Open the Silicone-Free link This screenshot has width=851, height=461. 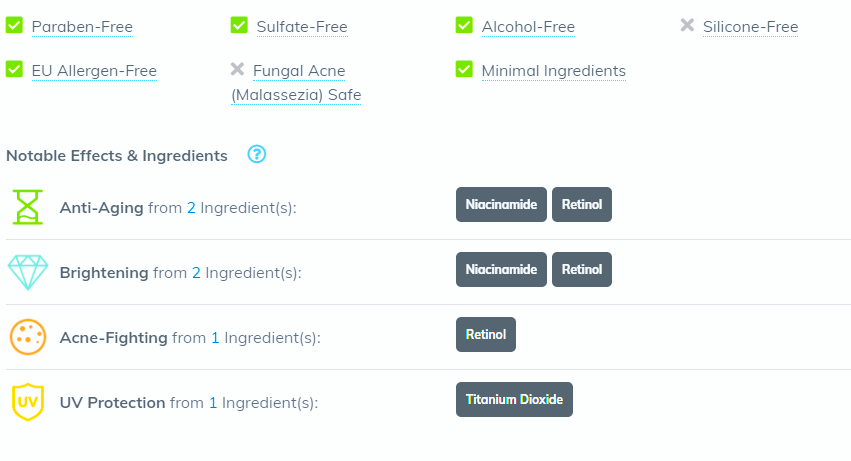coord(750,27)
